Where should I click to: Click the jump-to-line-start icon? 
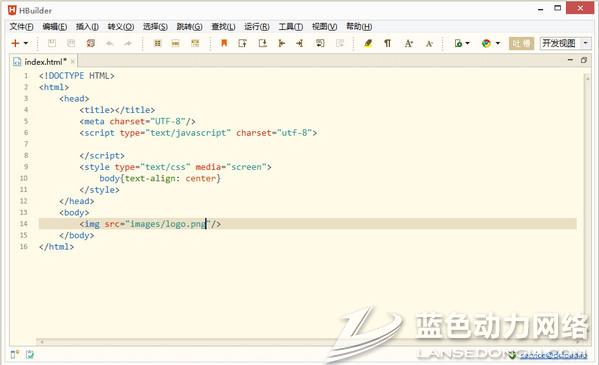pyautogui.click(x=282, y=43)
